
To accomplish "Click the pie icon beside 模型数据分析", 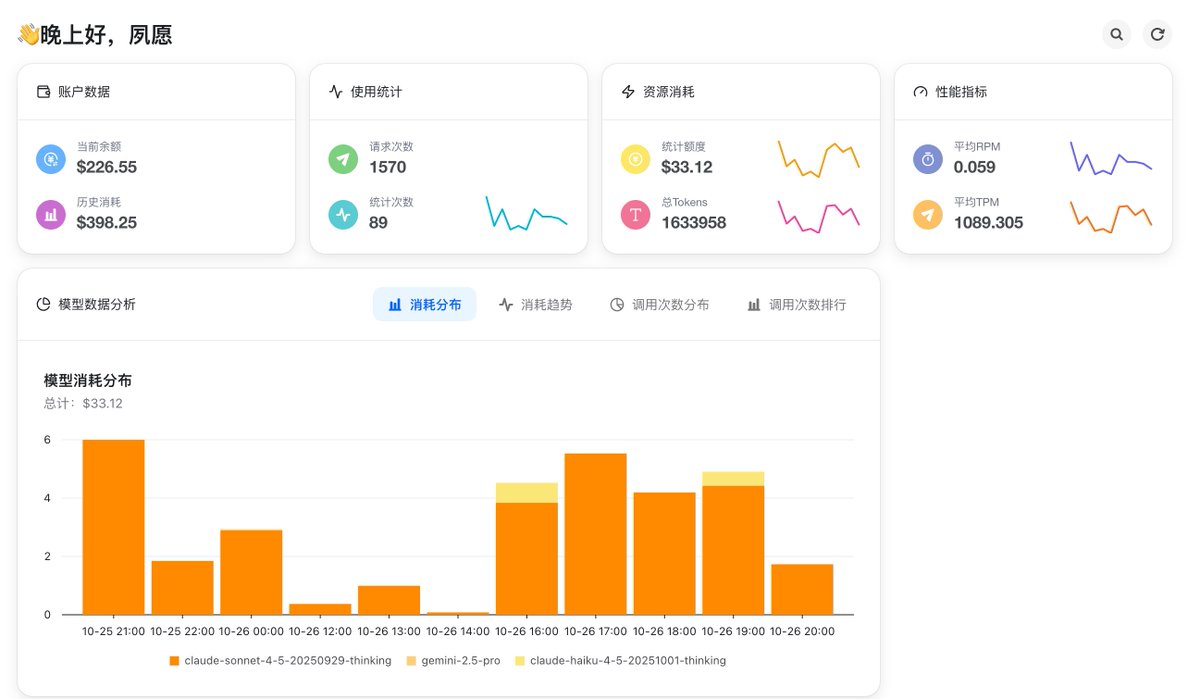I will click(43, 304).
